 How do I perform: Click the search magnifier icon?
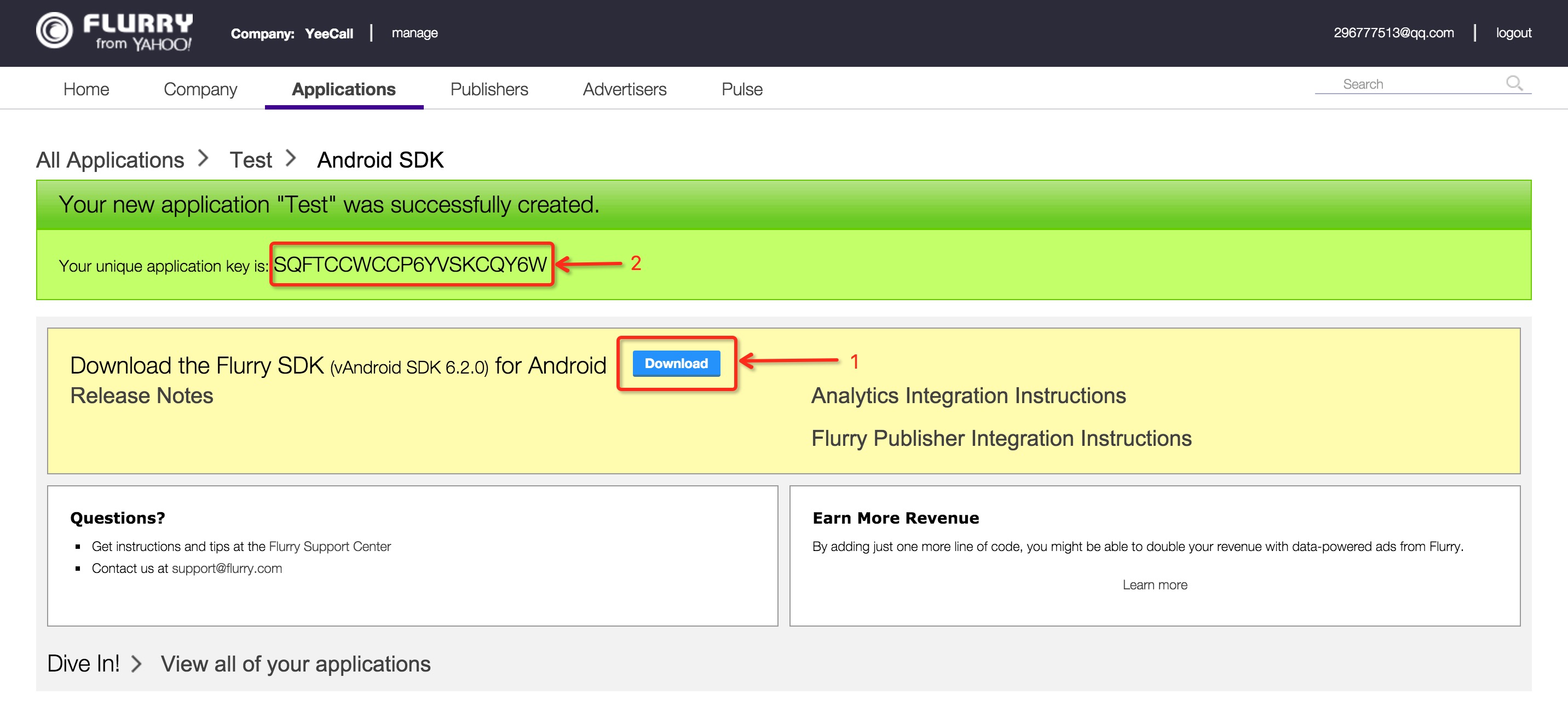pyautogui.click(x=1514, y=83)
